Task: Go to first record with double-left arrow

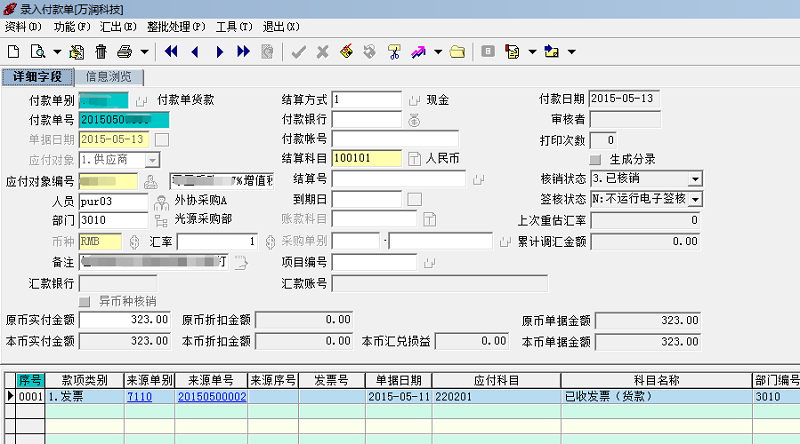Action: [x=171, y=52]
